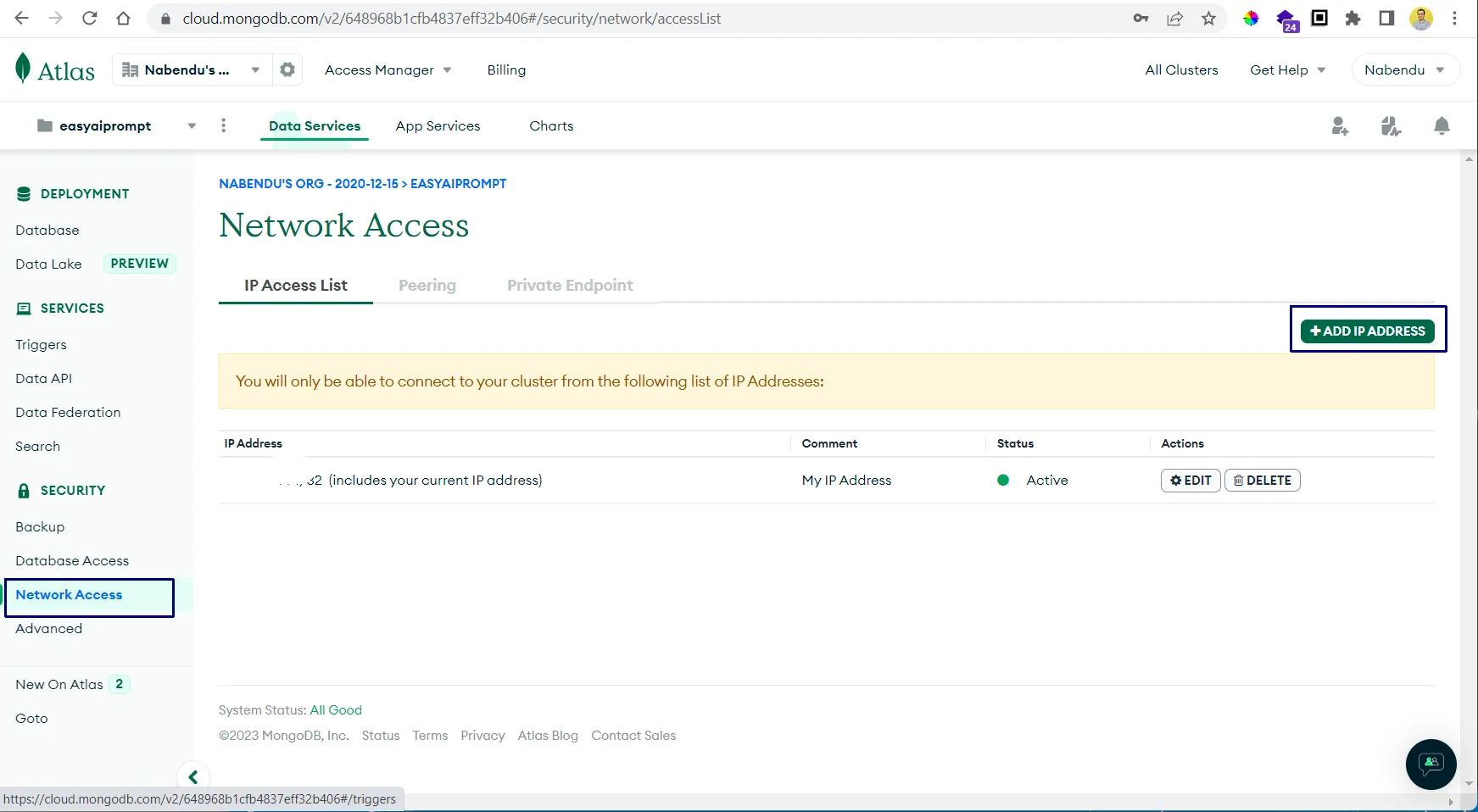Image resolution: width=1478 pixels, height=812 pixels.
Task: Select the Peering tab
Action: coord(427,286)
